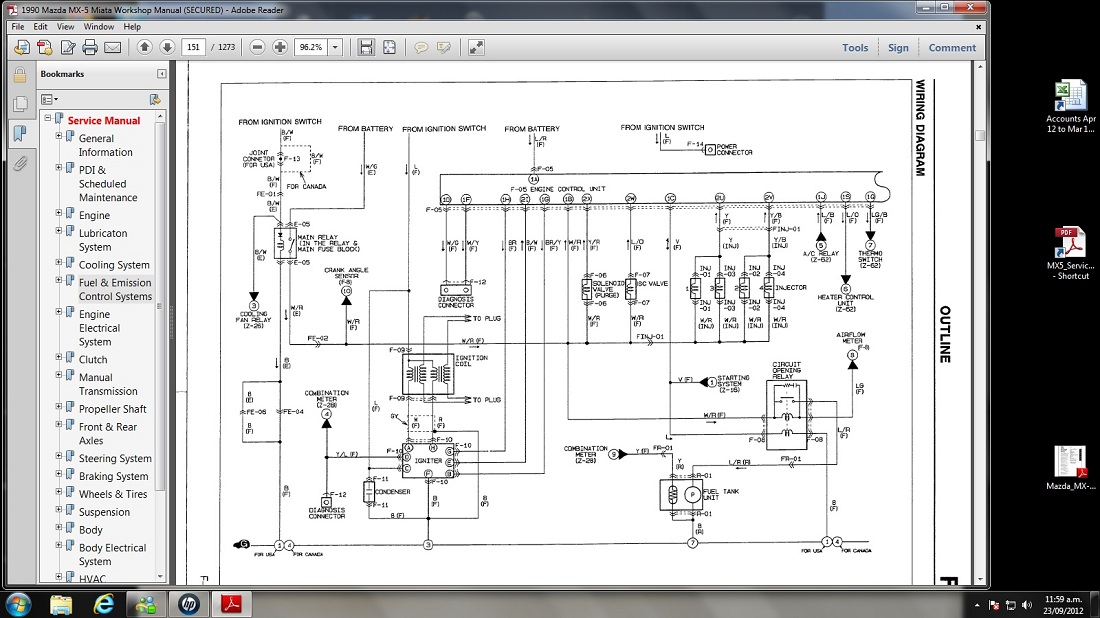The width and height of the screenshot is (1100, 618).
Task: Zoom out using the minus button
Action: click(x=257, y=48)
